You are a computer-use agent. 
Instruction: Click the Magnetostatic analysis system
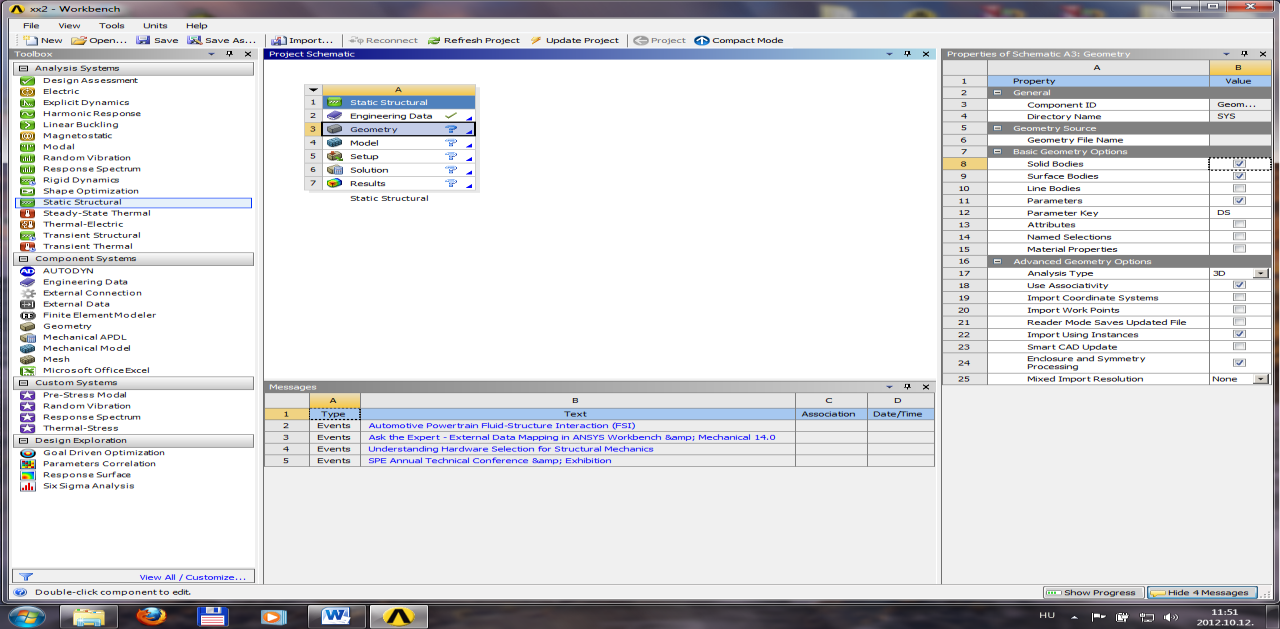point(79,136)
